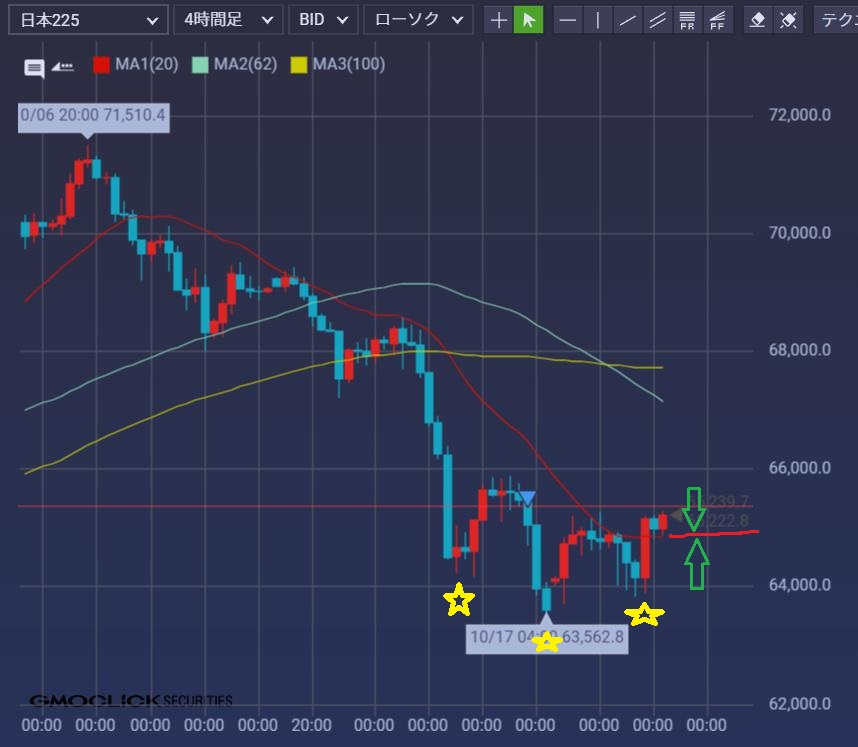Click the erase-all drawings icon
This screenshot has height=747, width=858.
pos(788,20)
